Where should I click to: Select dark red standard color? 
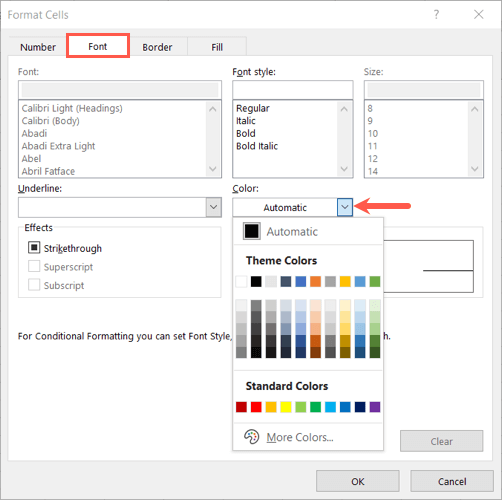click(x=241, y=407)
